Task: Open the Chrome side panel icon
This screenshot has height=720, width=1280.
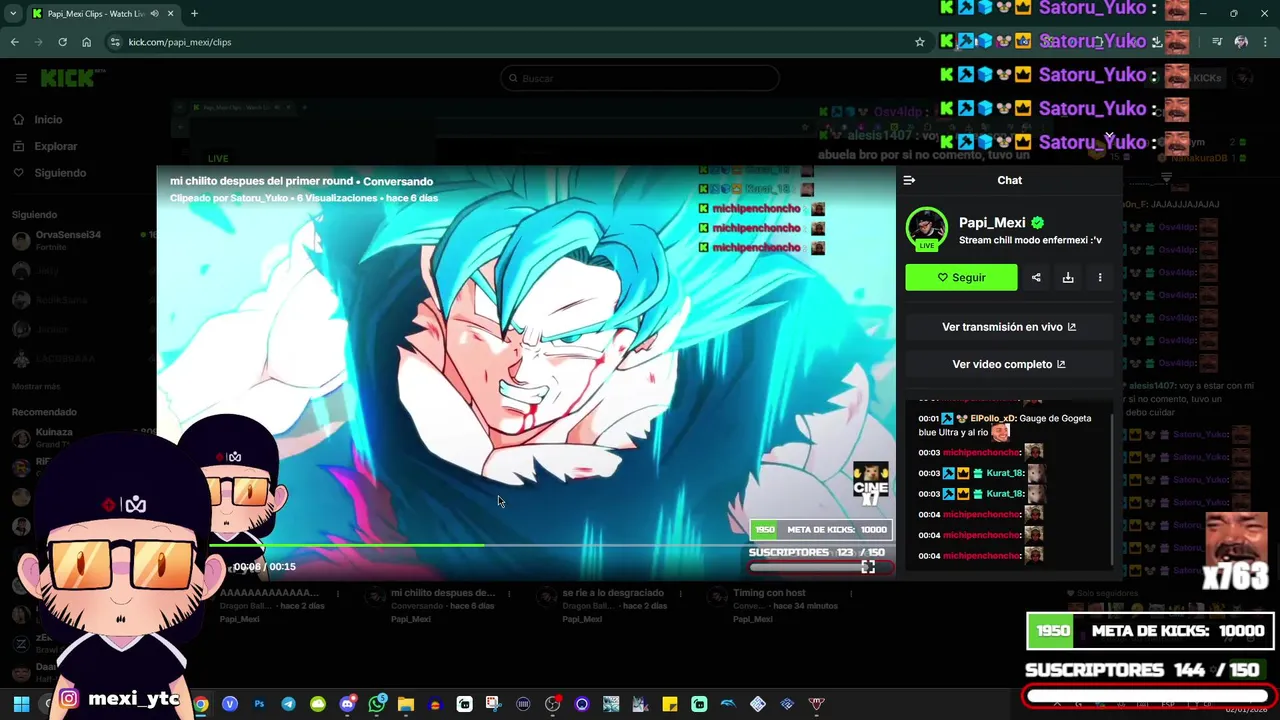Action: [x=1216, y=42]
